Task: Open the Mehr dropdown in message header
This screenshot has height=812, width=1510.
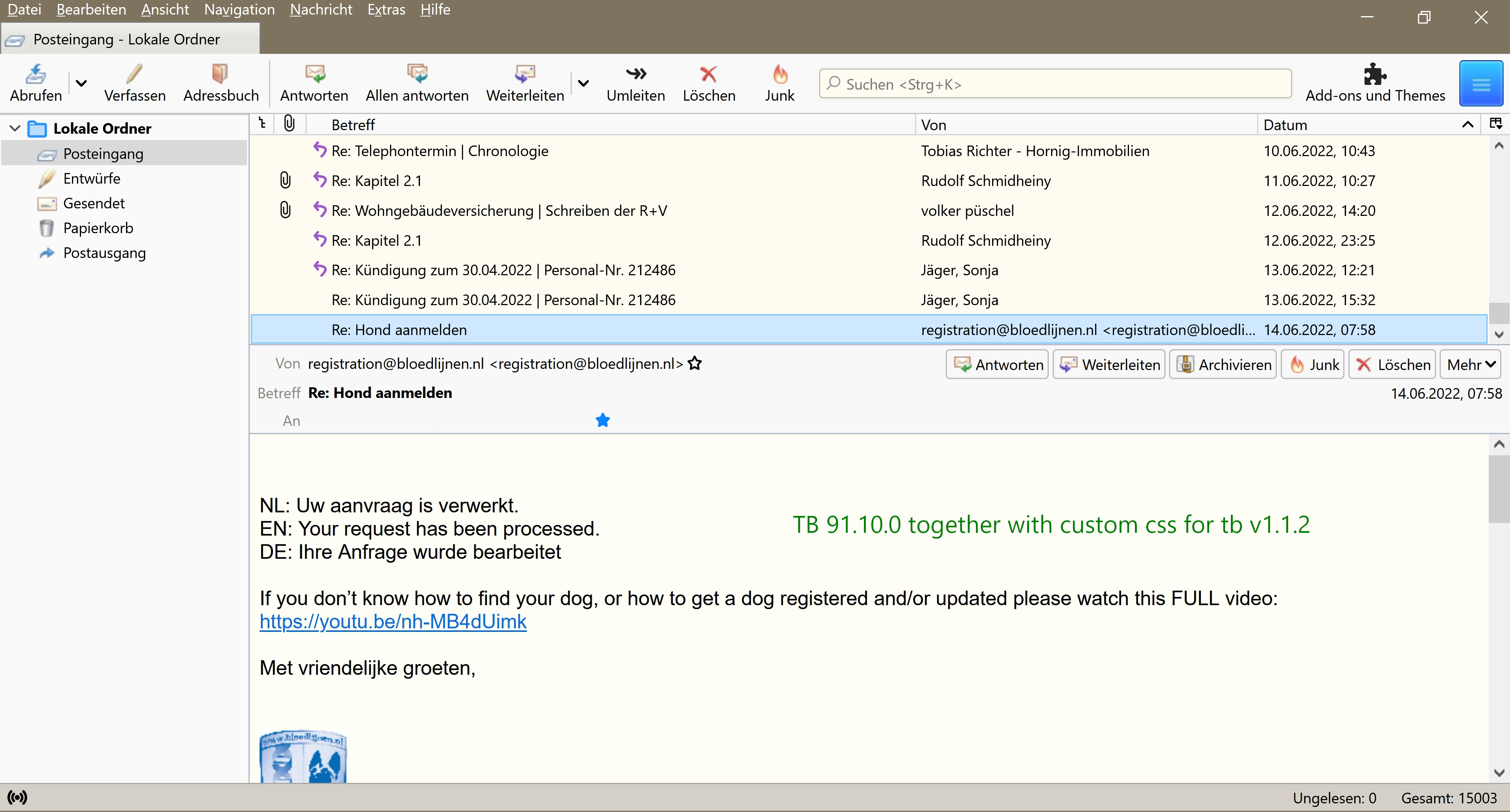Action: (x=1470, y=365)
